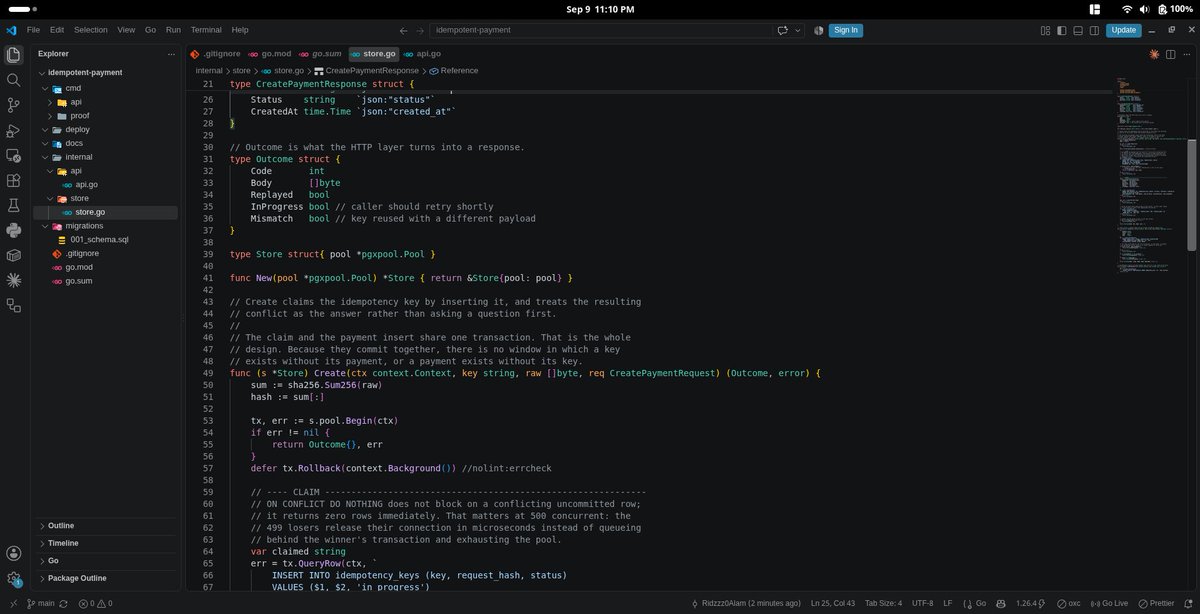Screen dimensions: 1200x614
Task: Click the Sign In button
Action: click(846, 30)
